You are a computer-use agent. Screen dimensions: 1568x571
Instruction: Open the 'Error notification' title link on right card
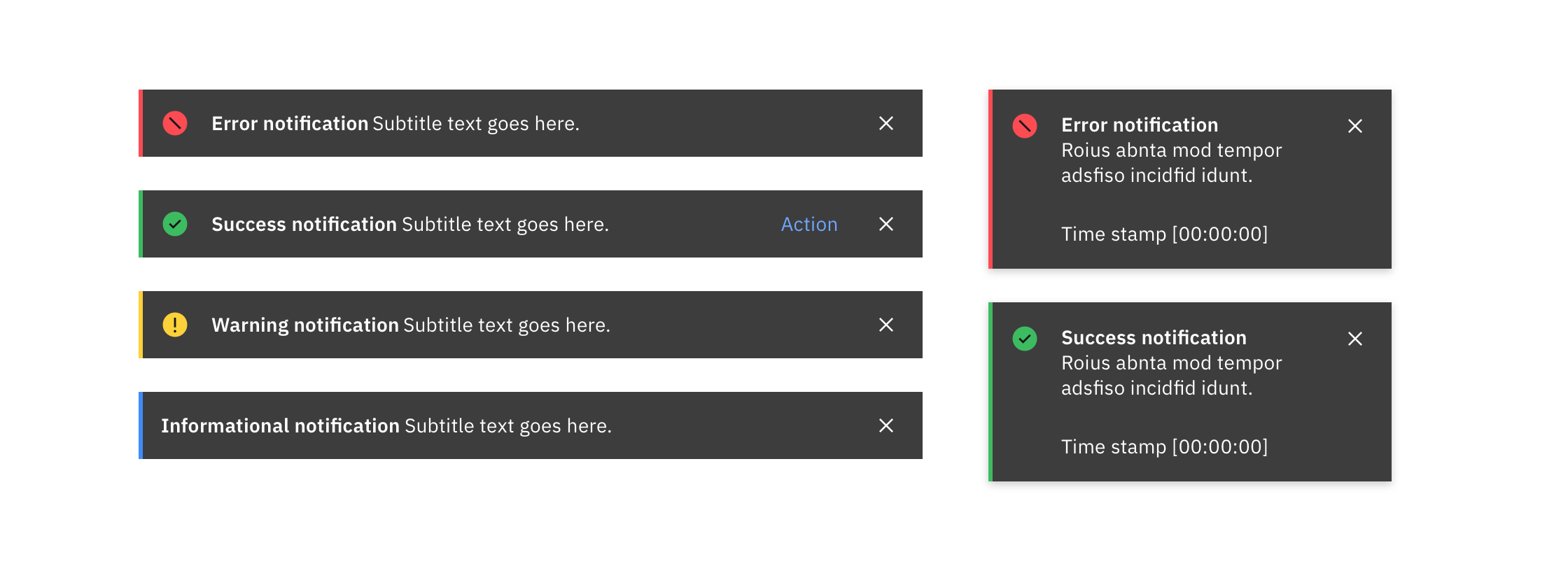(x=1140, y=125)
